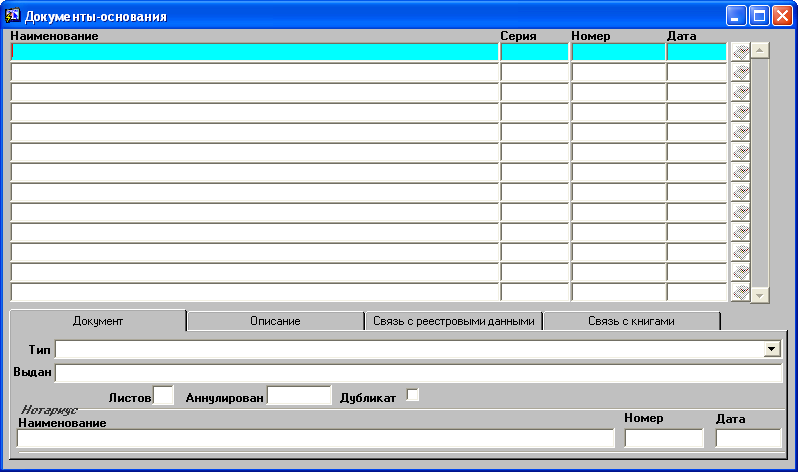This screenshot has width=798, height=472.
Task: Click the highlighted Дата cell in the first row
Action: pos(697,52)
